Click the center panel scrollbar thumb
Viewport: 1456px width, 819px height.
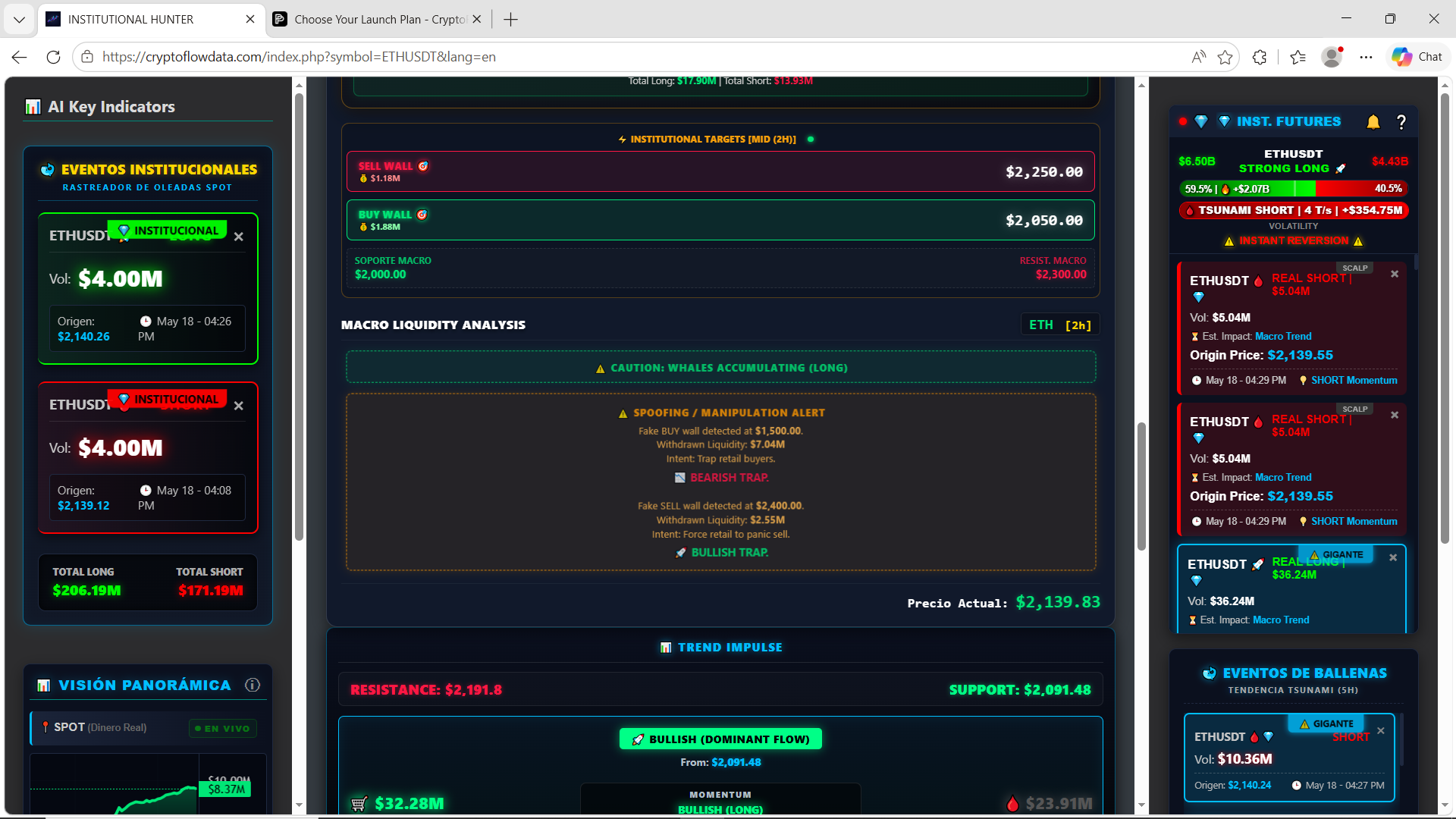1141,486
